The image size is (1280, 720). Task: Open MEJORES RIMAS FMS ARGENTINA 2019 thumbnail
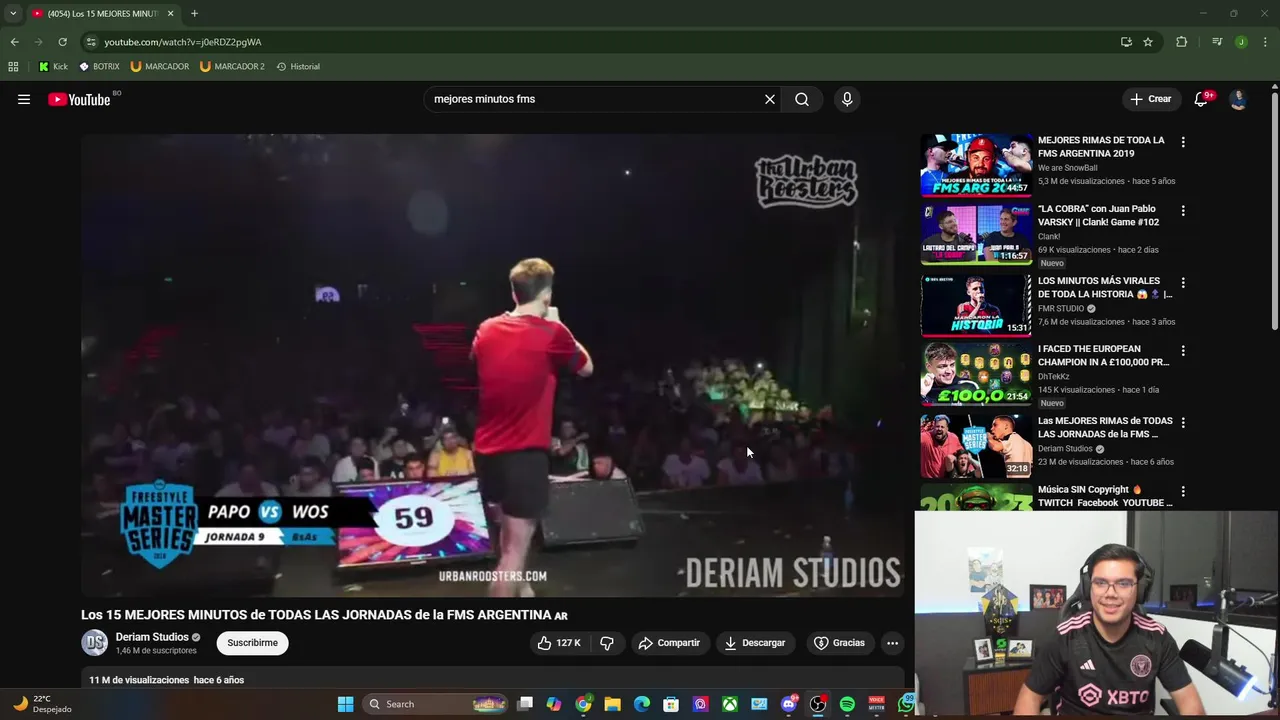[x=976, y=165]
